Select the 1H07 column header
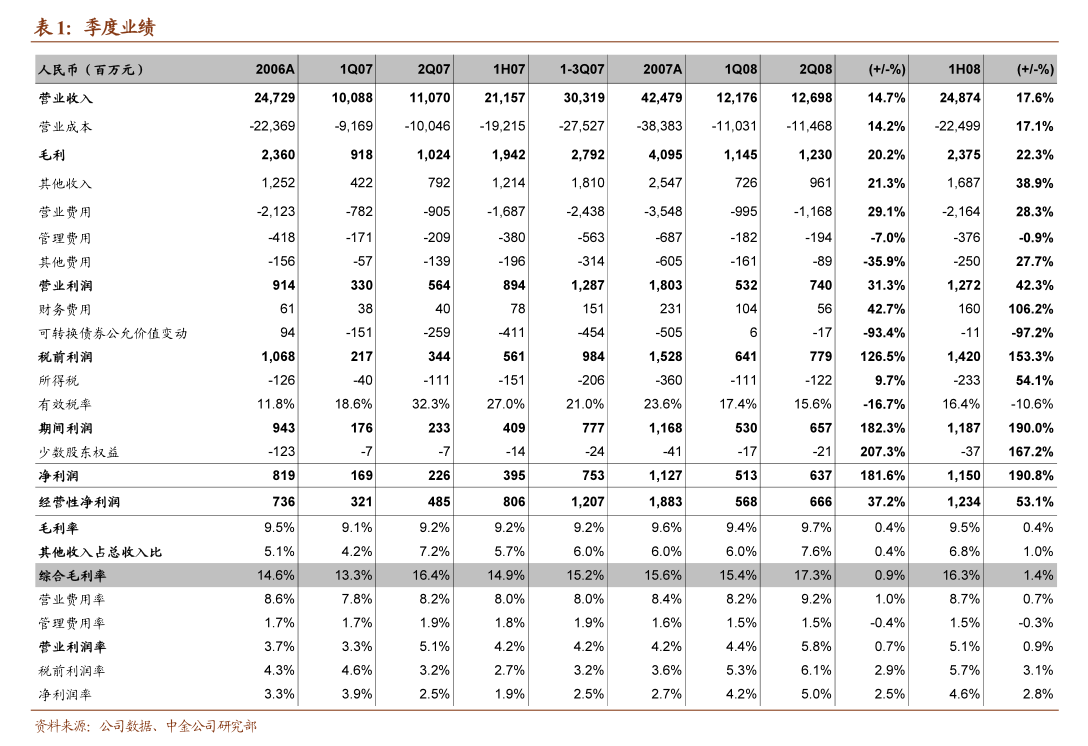 508,70
